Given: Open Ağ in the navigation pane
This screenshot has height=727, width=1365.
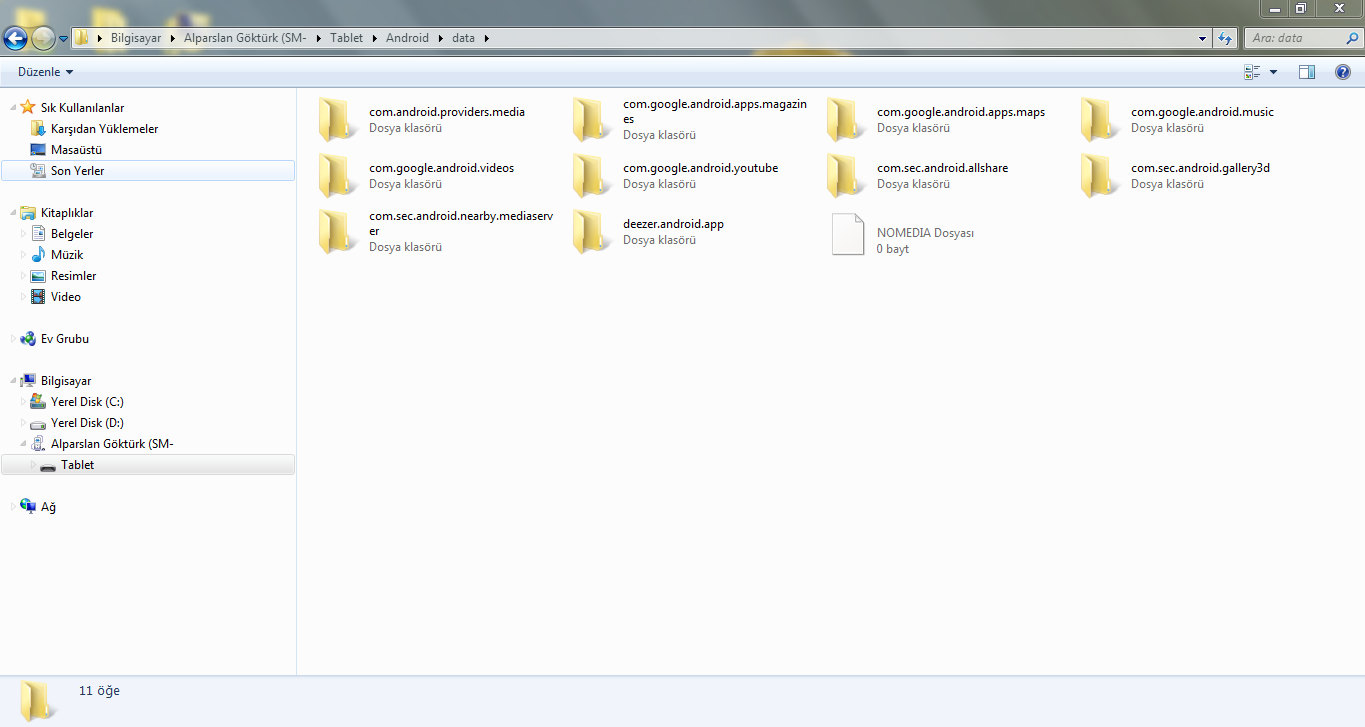Looking at the screenshot, I should tap(48, 506).
